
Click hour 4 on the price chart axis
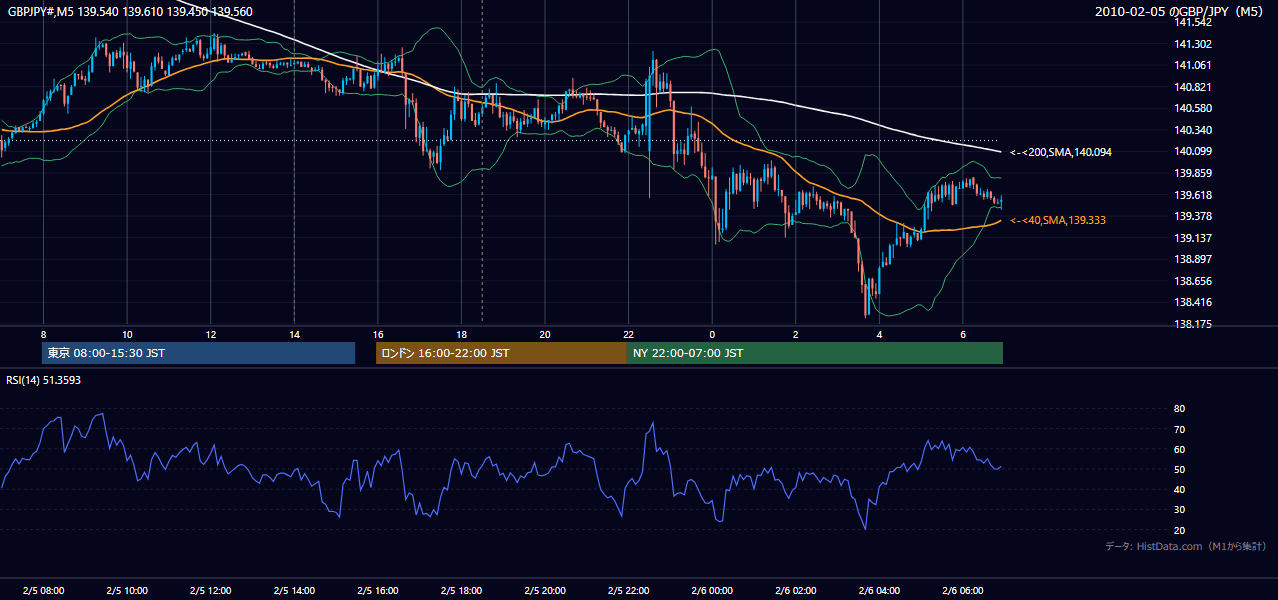tap(879, 334)
